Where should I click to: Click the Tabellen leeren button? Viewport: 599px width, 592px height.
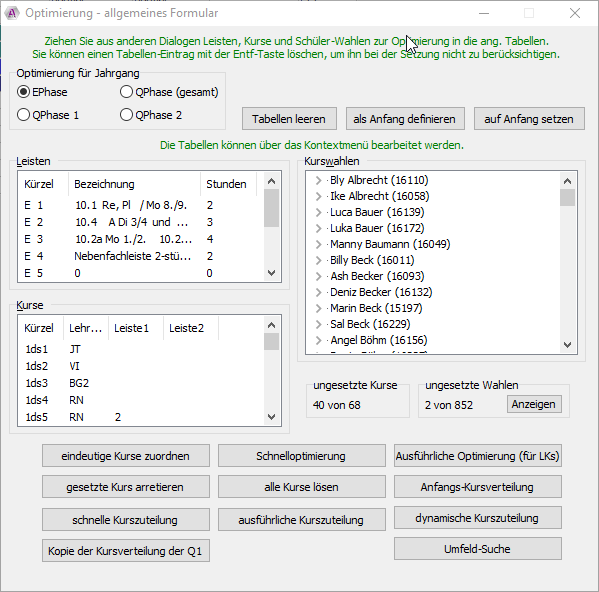pos(289,119)
